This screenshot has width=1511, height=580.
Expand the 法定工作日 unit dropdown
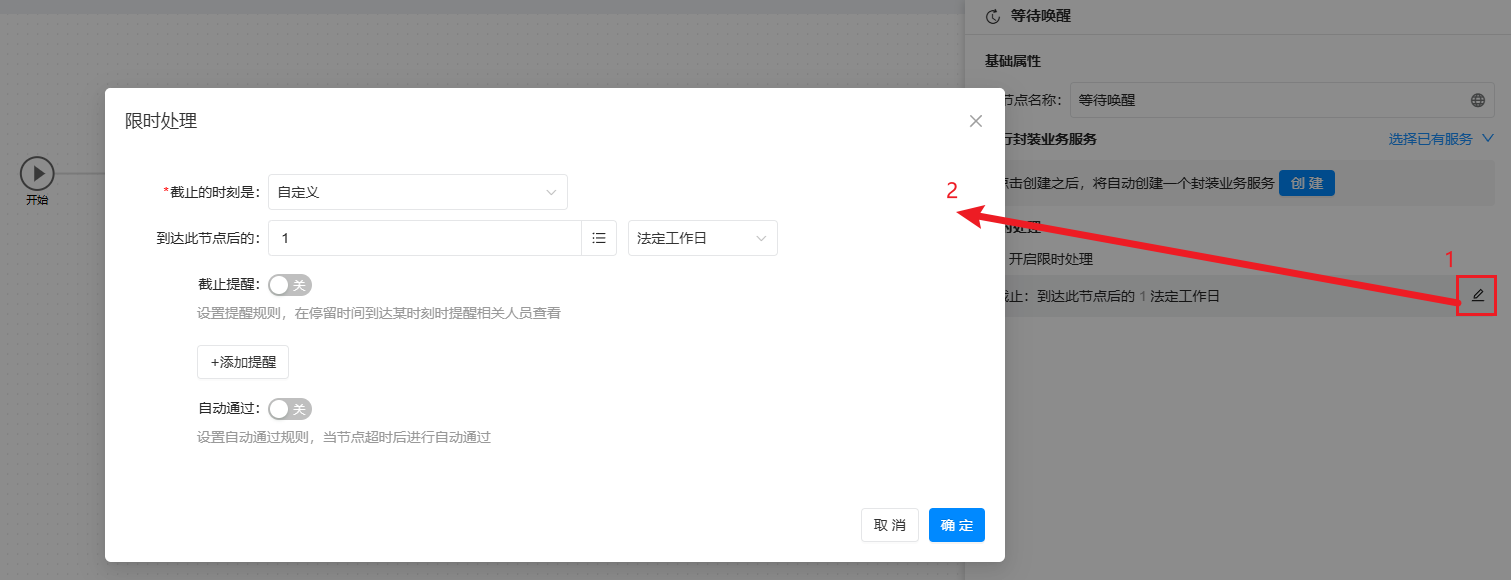click(702, 238)
